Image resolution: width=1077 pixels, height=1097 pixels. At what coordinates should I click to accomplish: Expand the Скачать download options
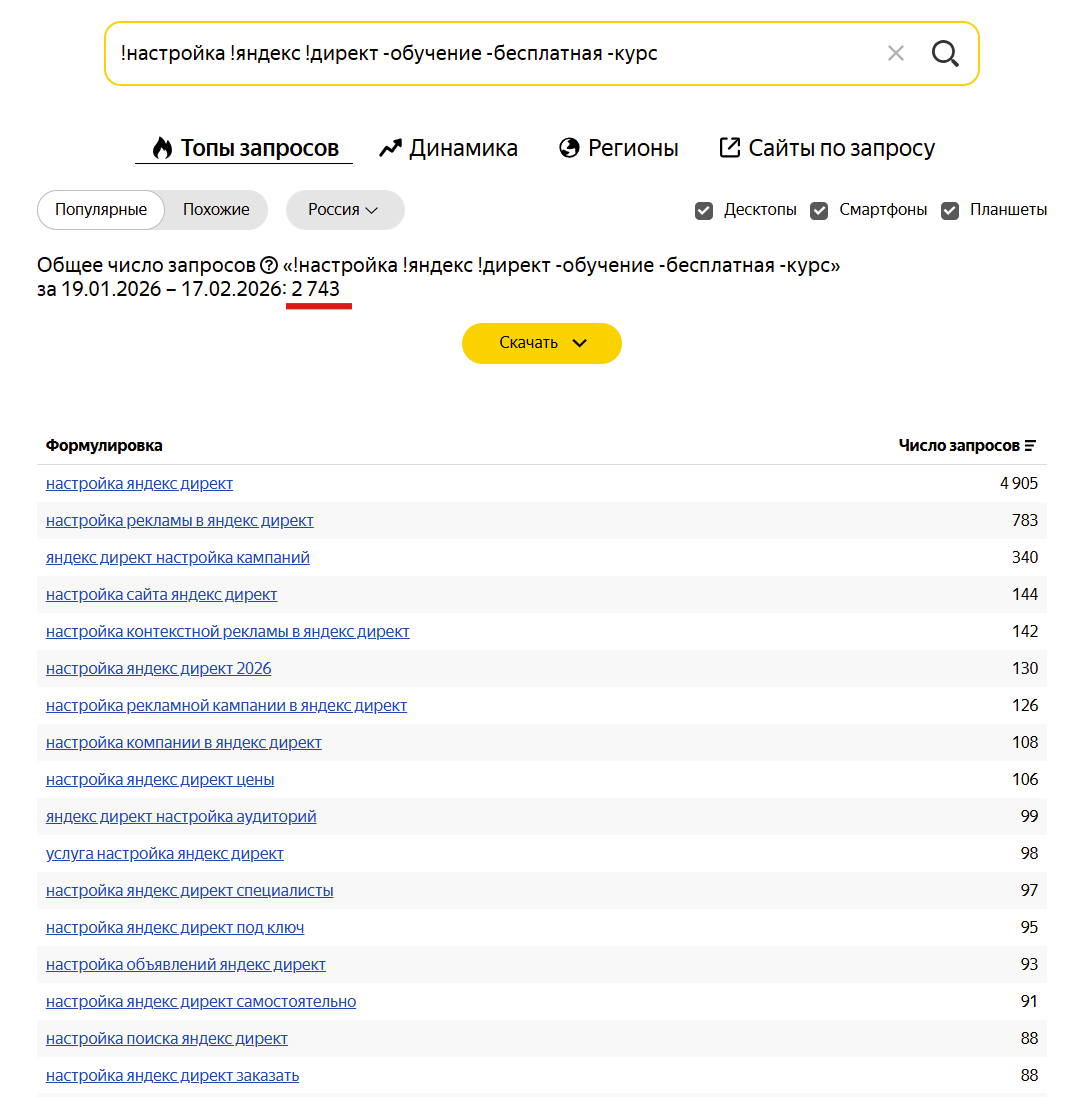pos(541,343)
